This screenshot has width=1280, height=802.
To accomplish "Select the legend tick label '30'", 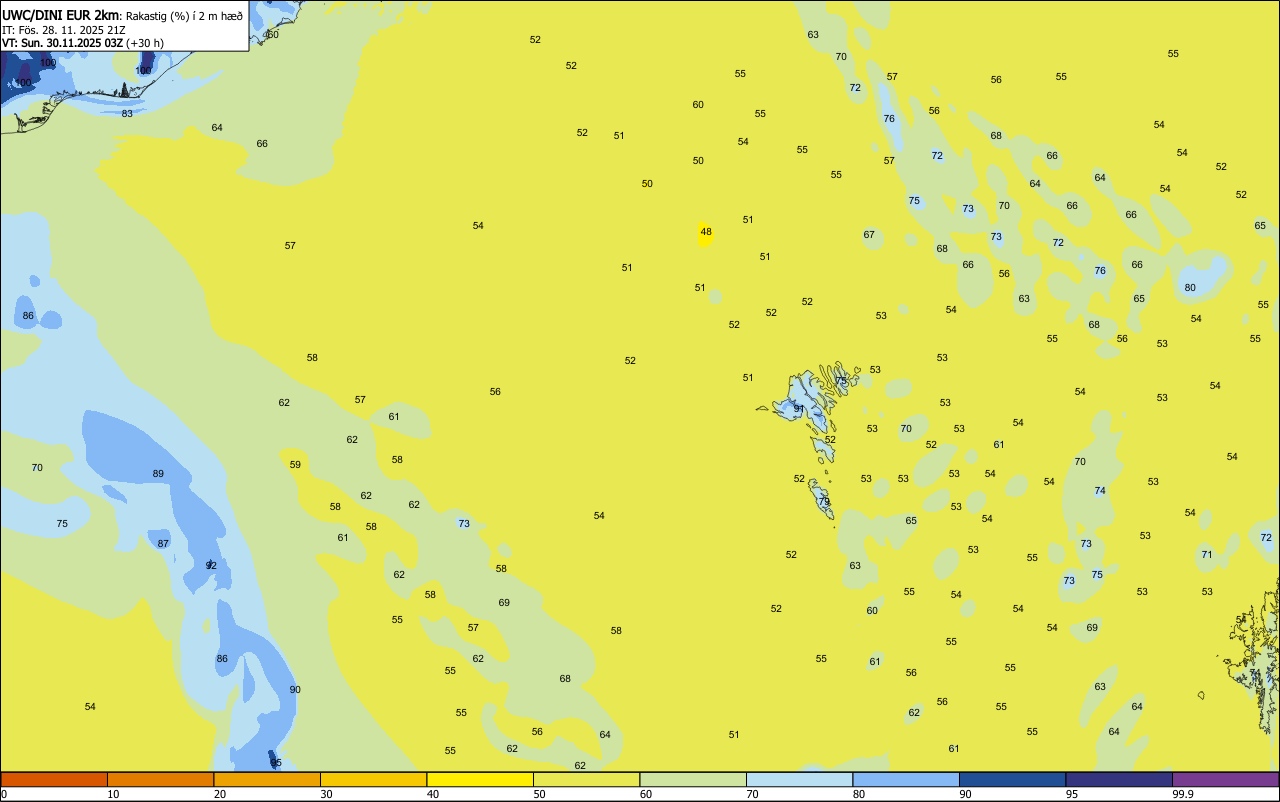I will point(326,794).
